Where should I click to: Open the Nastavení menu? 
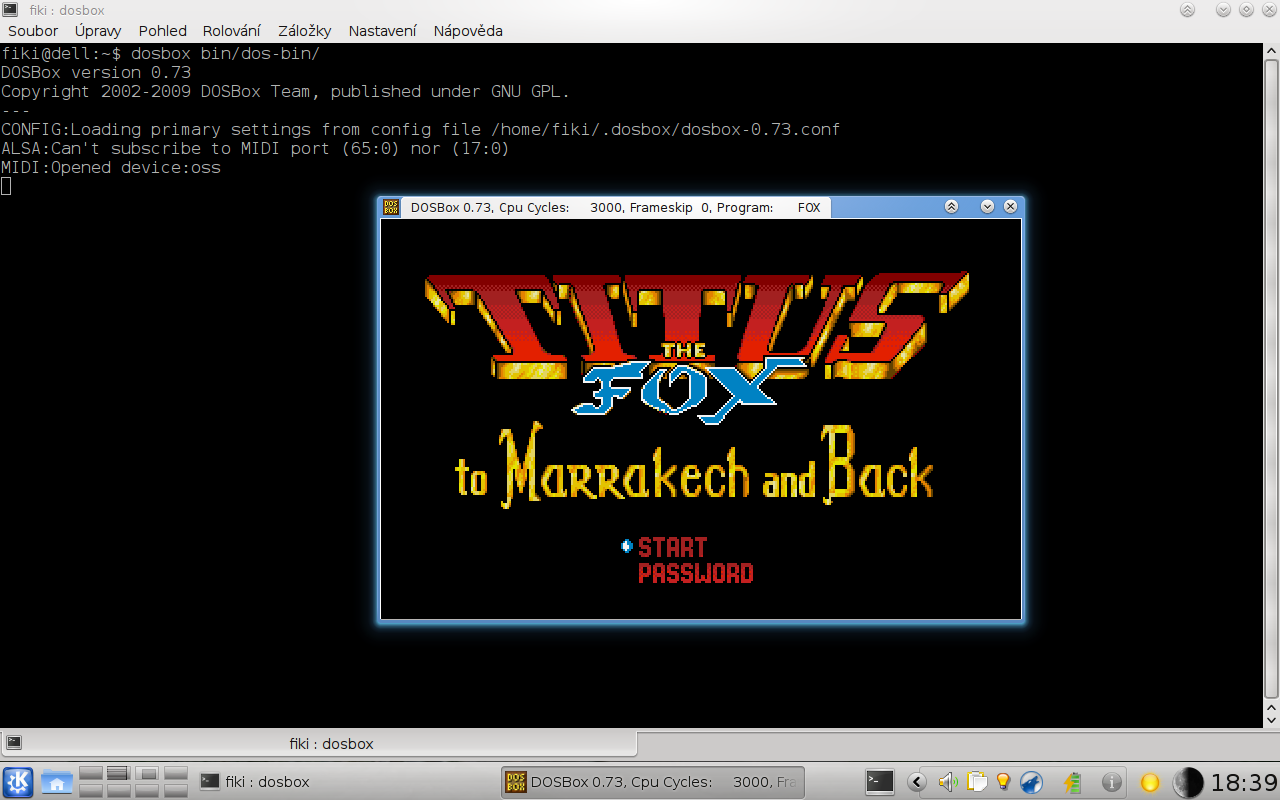[x=383, y=31]
